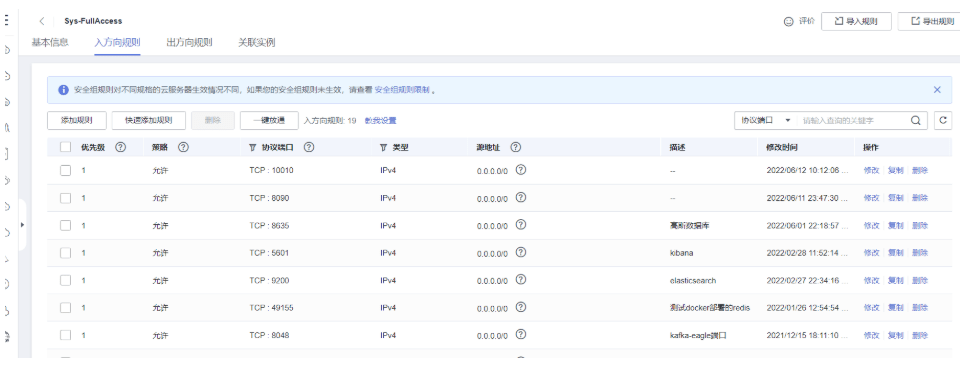This screenshot has height=367, width=975.
Task: Click 复制 for the TCP:8090 rule
Action: coord(895,198)
